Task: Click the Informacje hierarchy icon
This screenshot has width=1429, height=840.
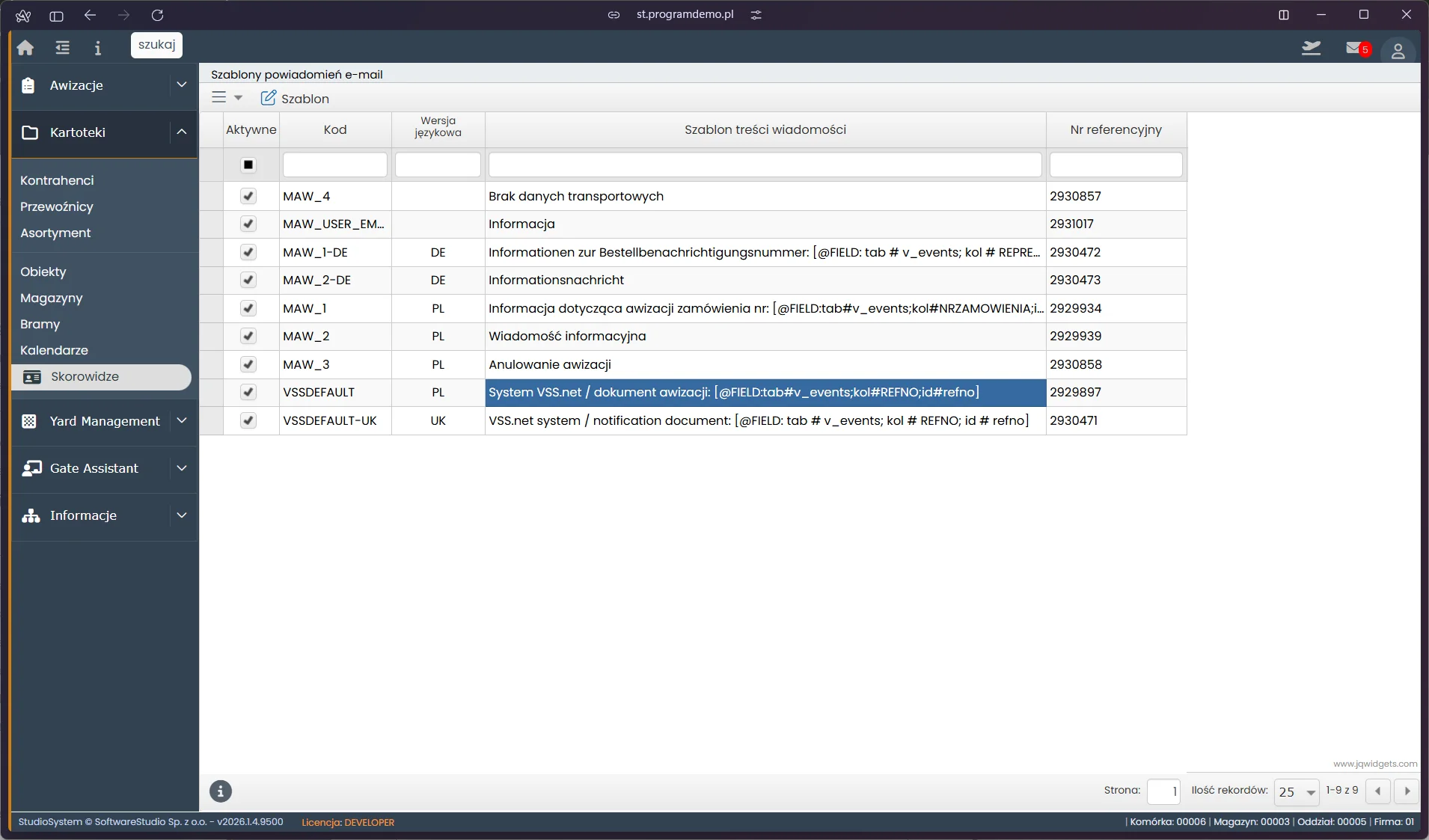Action: coord(31,515)
